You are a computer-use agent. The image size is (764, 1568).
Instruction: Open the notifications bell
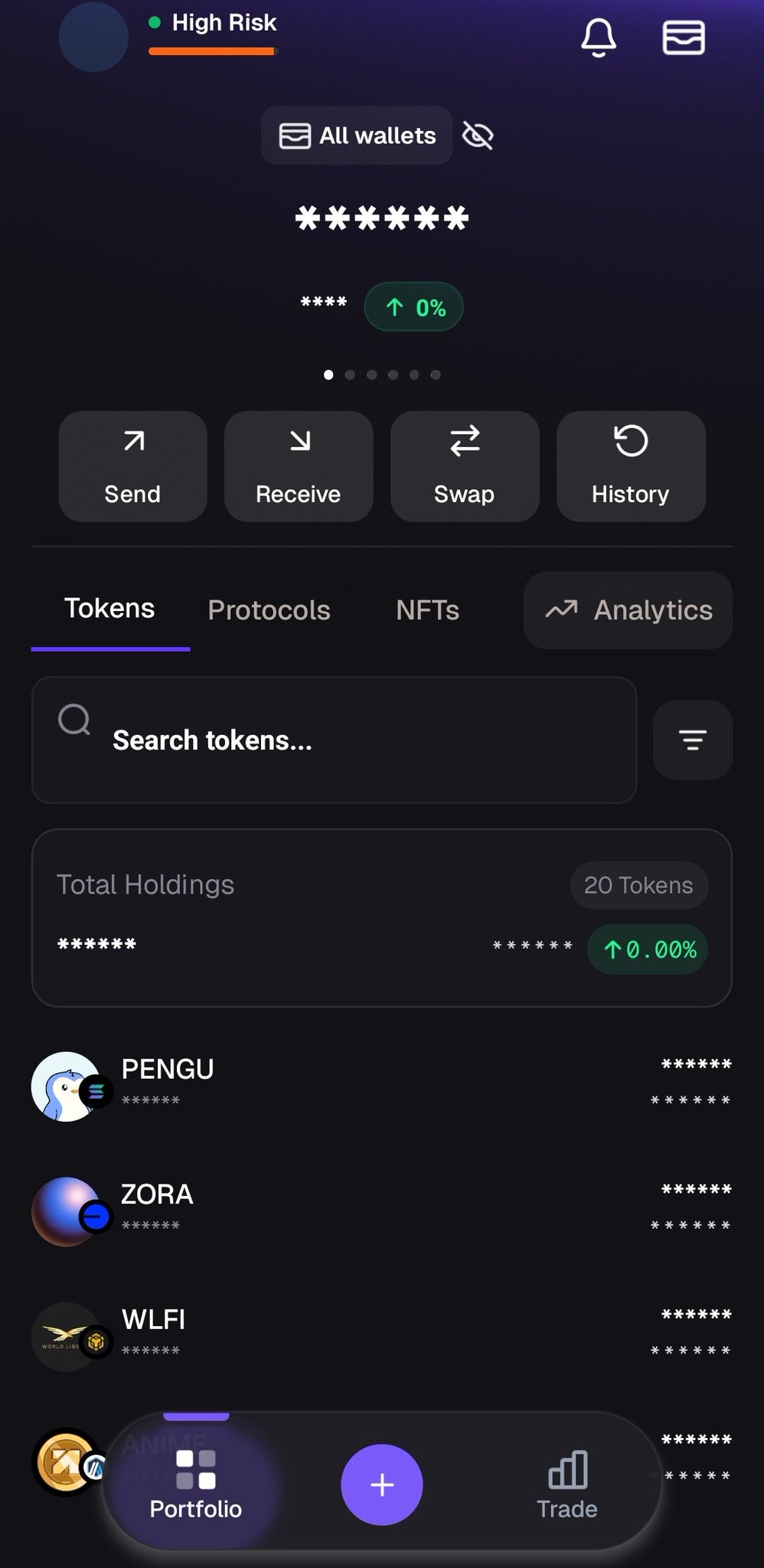click(598, 37)
